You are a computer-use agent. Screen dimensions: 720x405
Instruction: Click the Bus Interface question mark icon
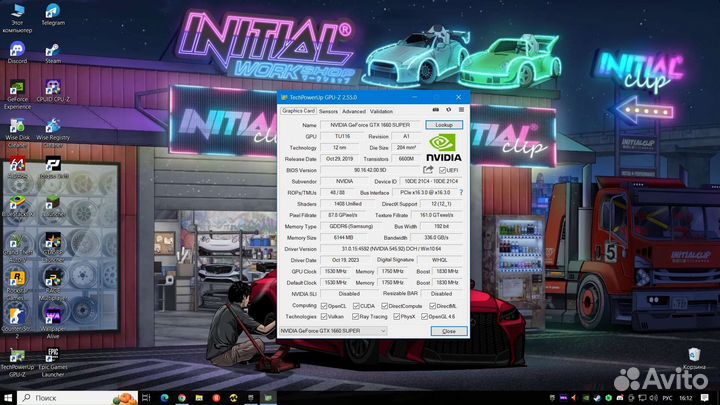coord(461,192)
